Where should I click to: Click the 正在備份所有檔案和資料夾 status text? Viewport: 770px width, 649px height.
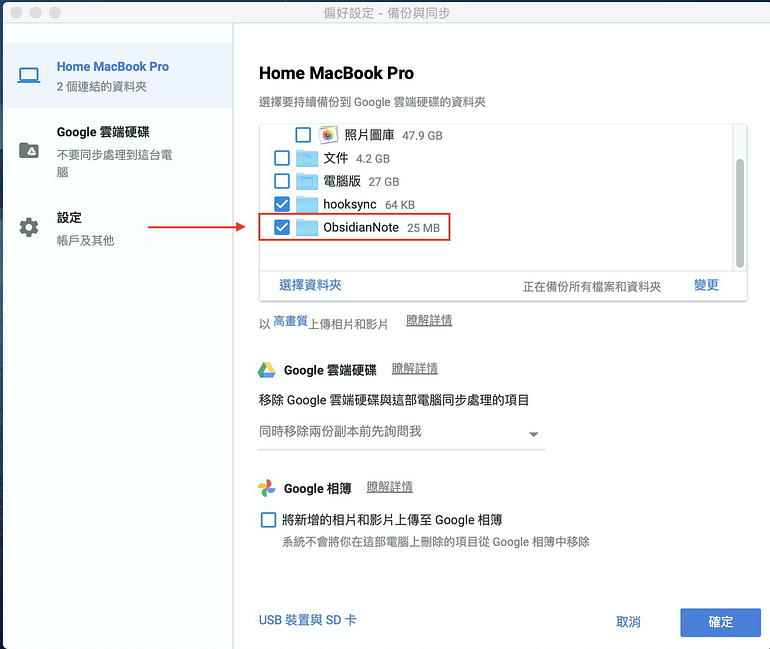tap(592, 287)
